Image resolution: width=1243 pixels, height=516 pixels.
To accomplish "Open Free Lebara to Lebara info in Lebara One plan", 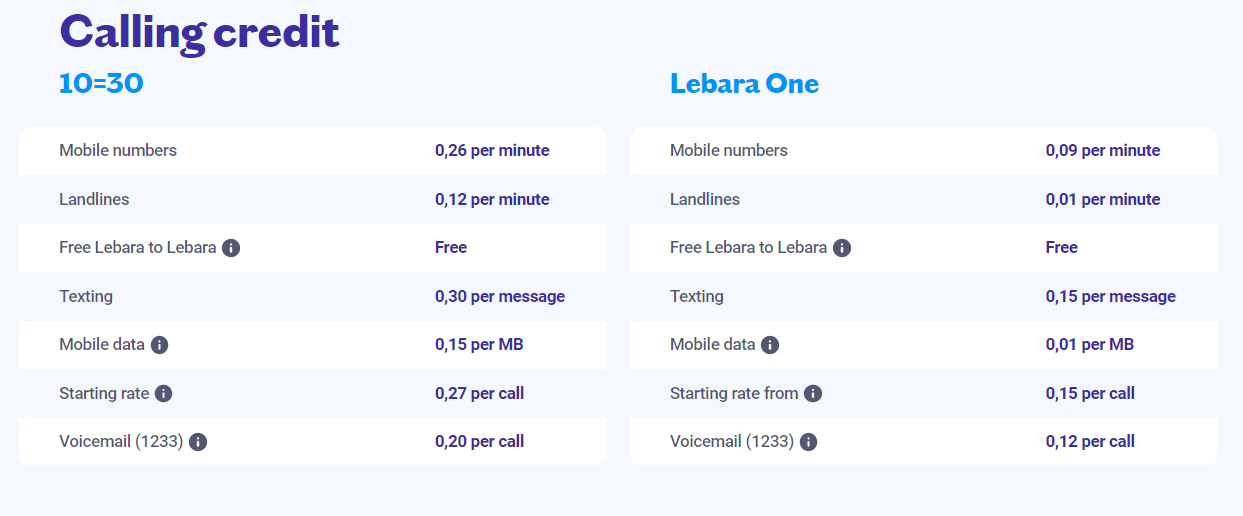I will click(842, 248).
